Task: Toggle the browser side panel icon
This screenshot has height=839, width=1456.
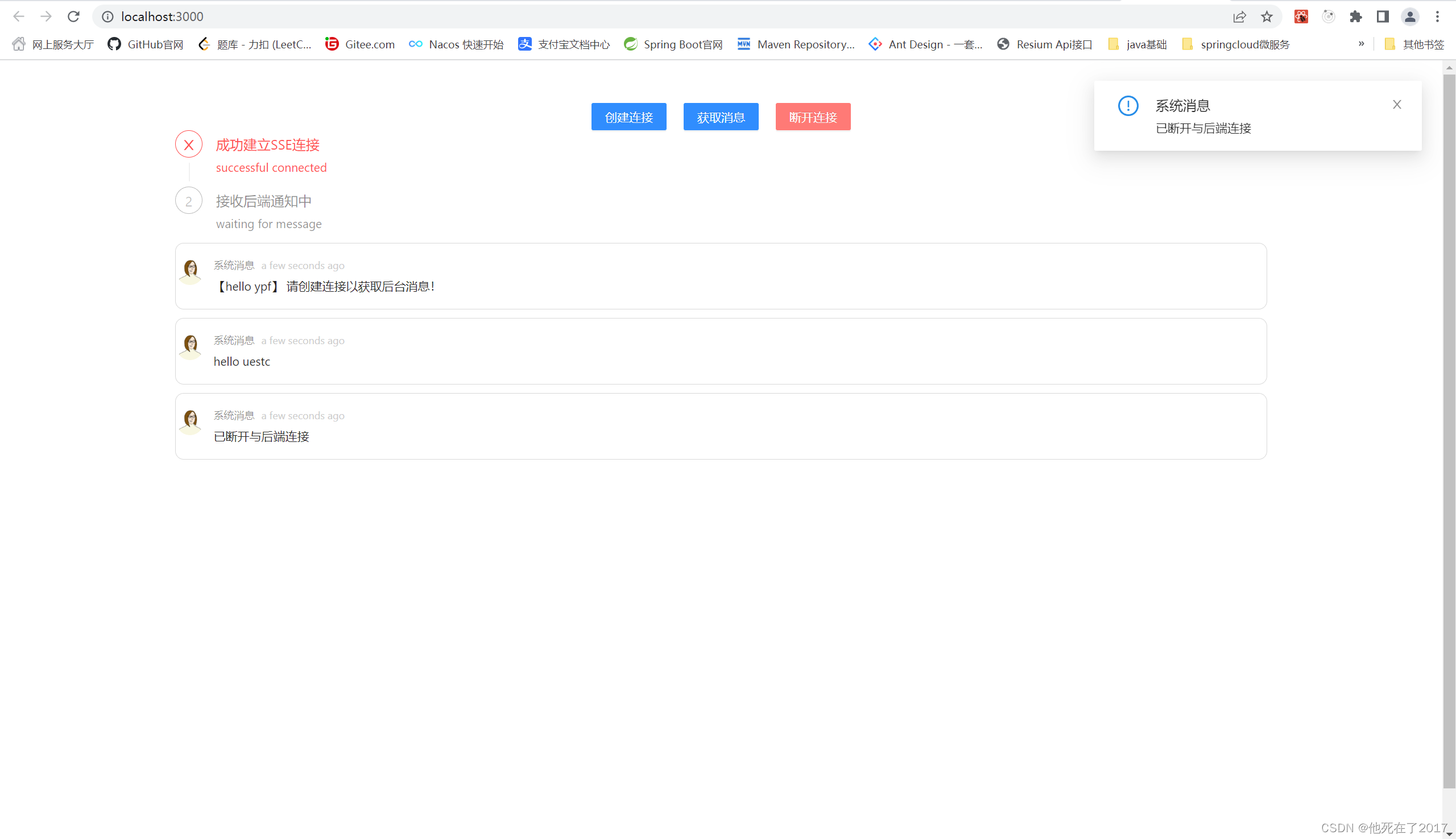Action: coord(1383,16)
